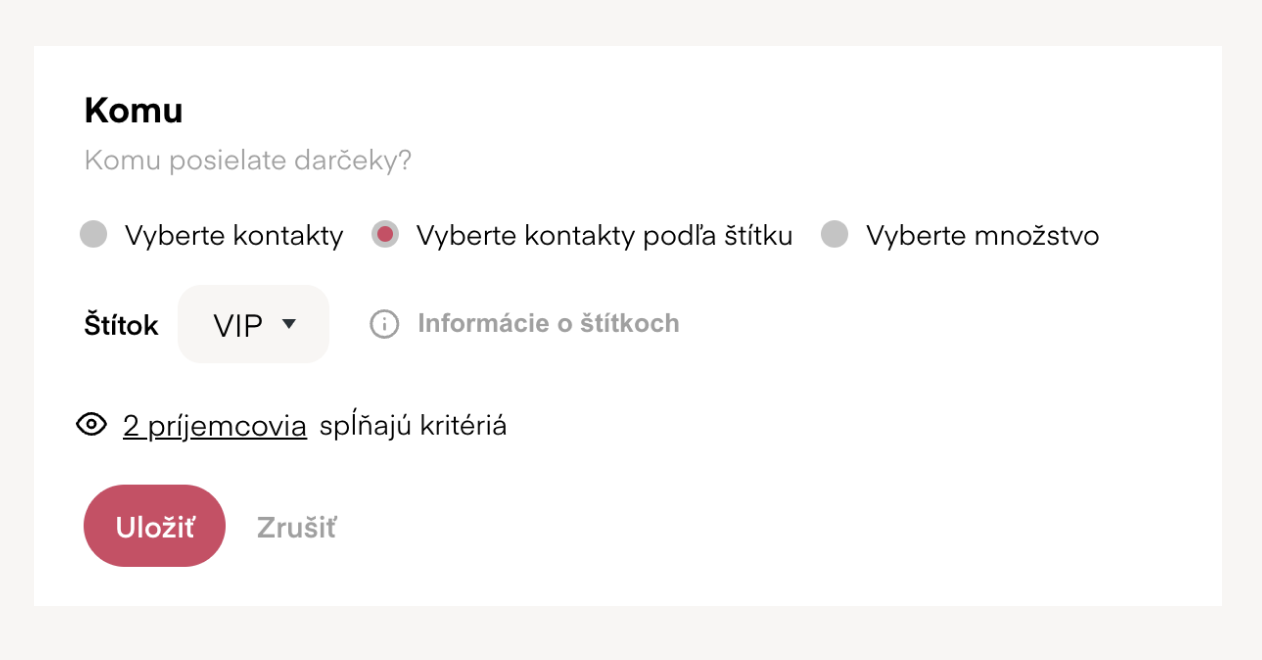This screenshot has width=1262, height=660.
Task: Click the "Komu" section heading
Action: click(x=133, y=111)
